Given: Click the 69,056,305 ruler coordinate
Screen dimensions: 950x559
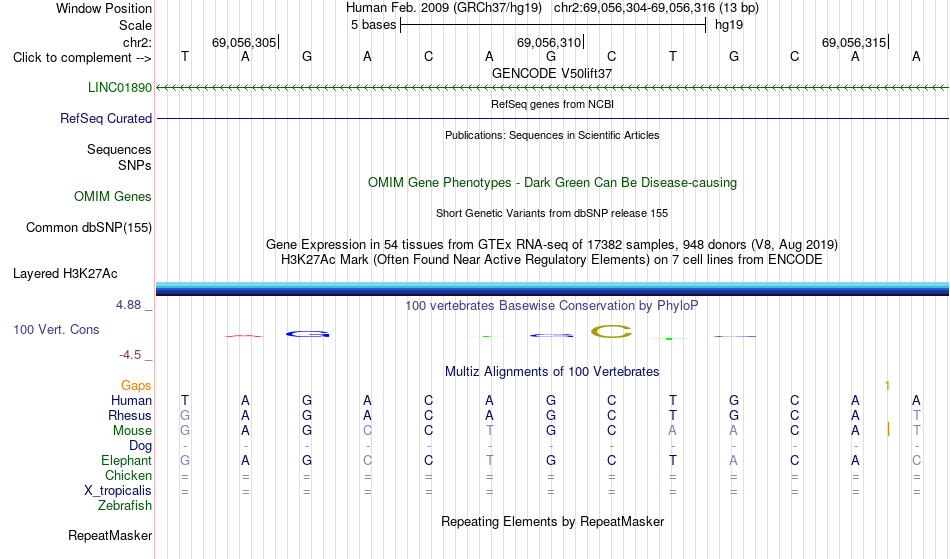Looking at the screenshot, I should [x=244, y=42].
